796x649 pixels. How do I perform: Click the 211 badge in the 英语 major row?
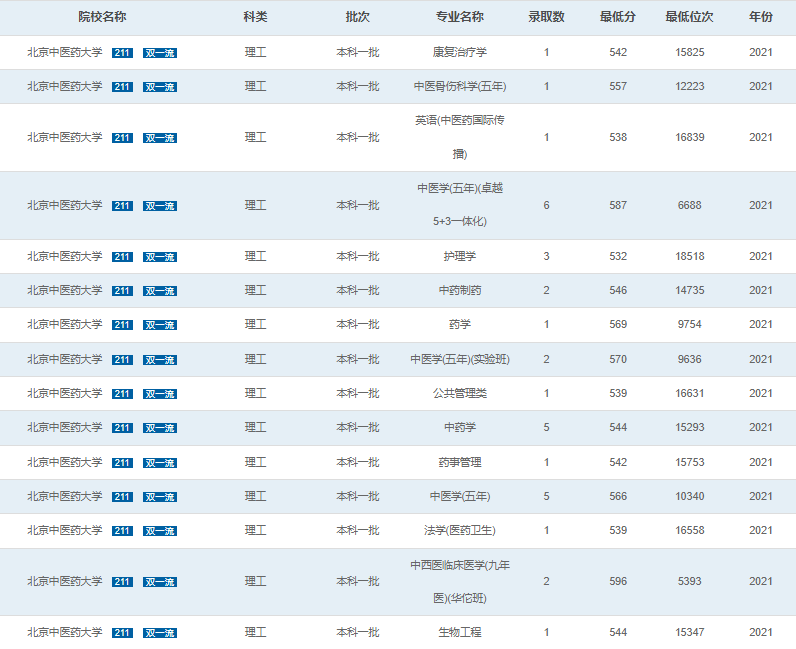122,138
